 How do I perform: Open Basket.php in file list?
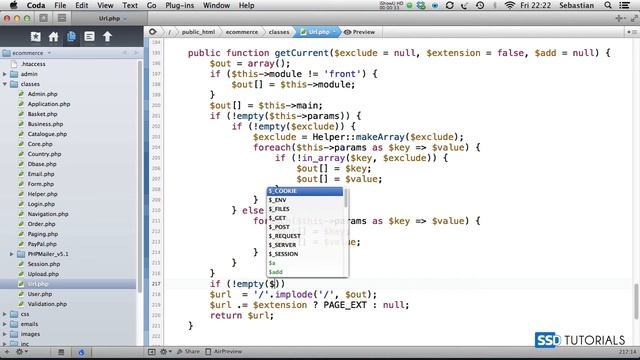point(42,114)
